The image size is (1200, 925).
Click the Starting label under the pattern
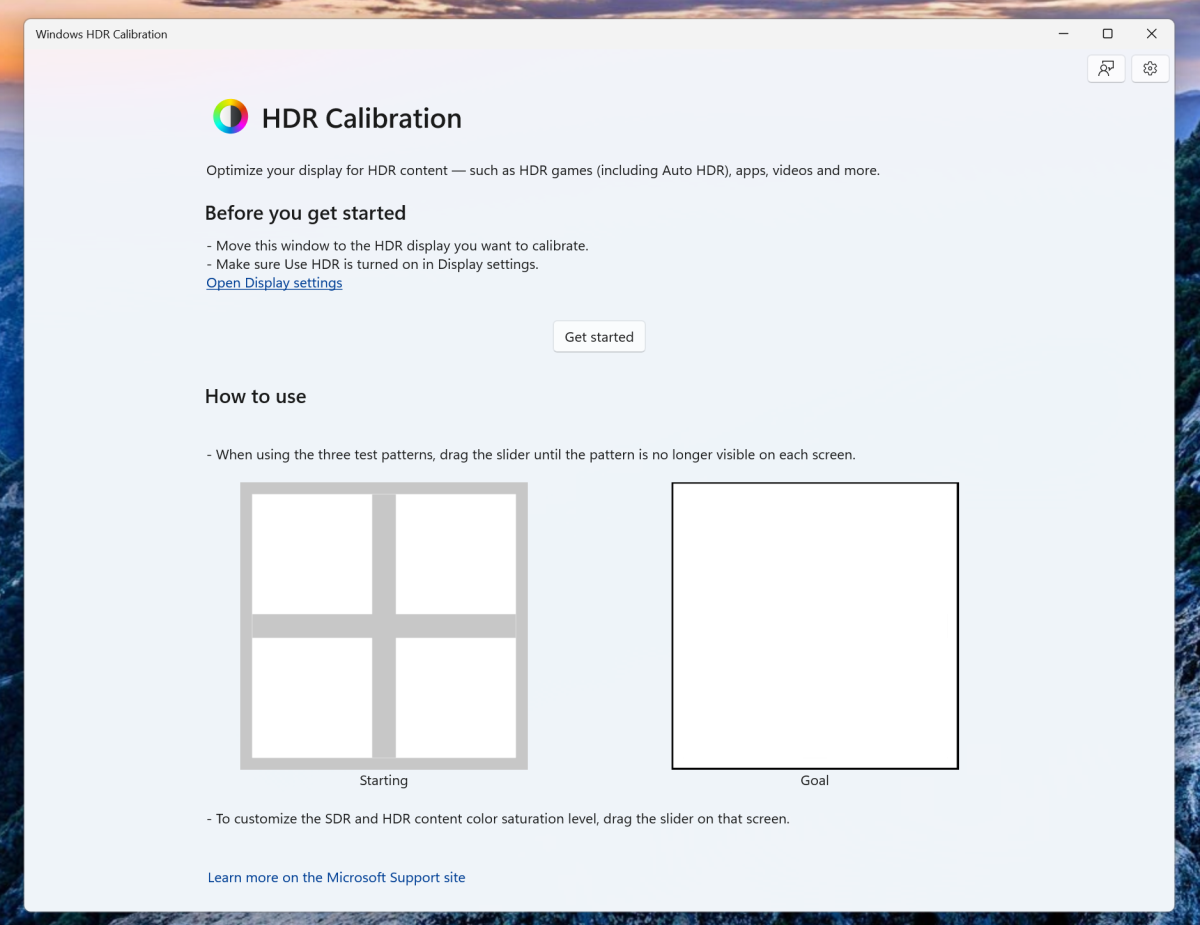(x=384, y=780)
